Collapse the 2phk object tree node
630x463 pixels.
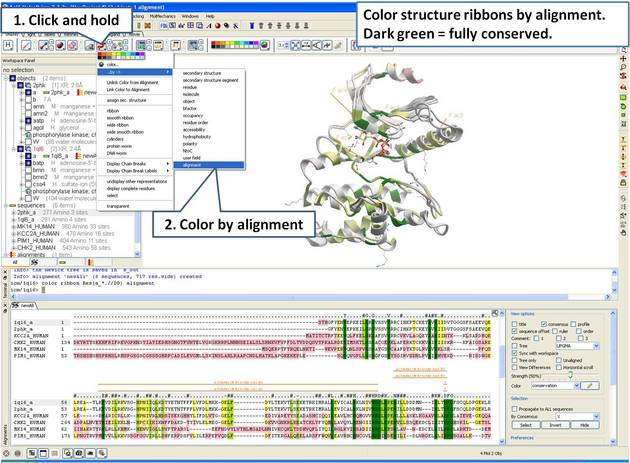tap(13, 85)
